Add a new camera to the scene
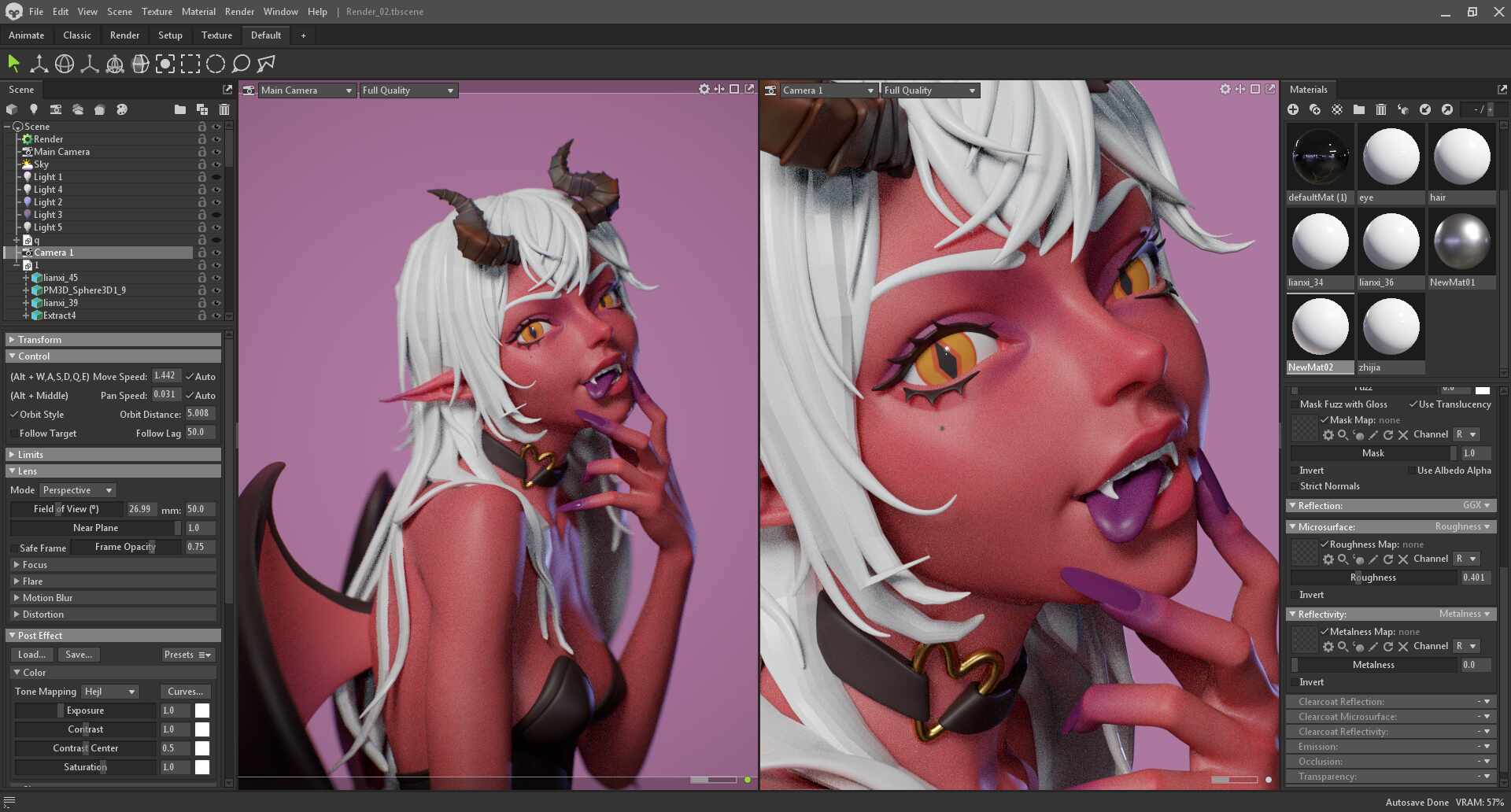 click(x=55, y=109)
